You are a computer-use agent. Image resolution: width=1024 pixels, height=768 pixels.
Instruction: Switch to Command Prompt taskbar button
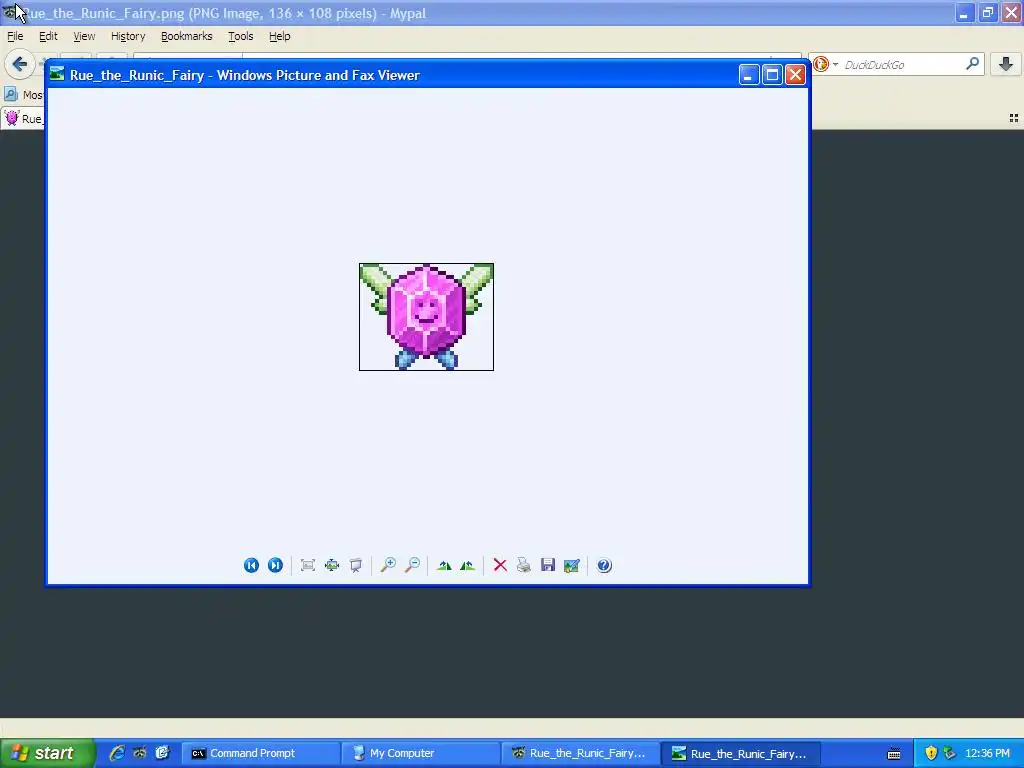point(261,753)
